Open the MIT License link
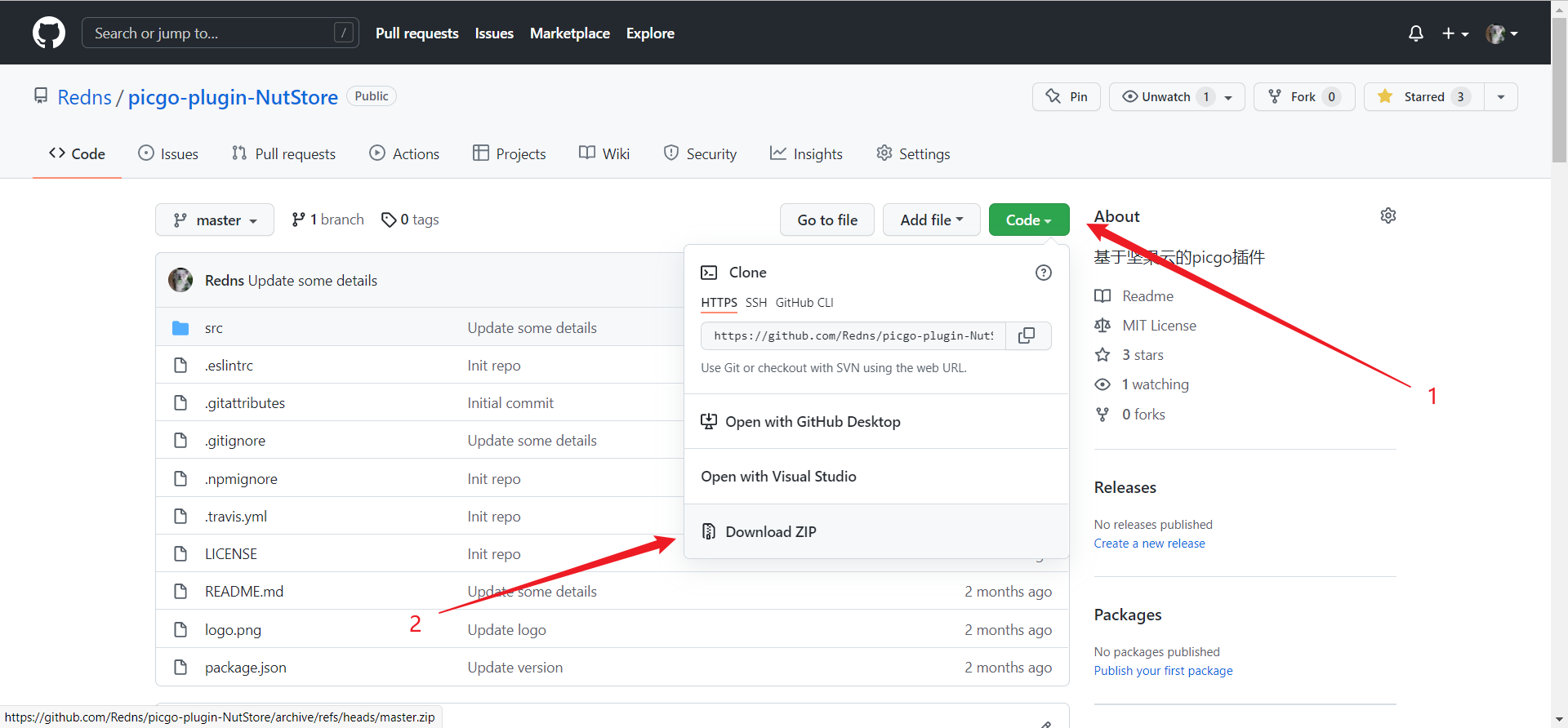 (1159, 326)
